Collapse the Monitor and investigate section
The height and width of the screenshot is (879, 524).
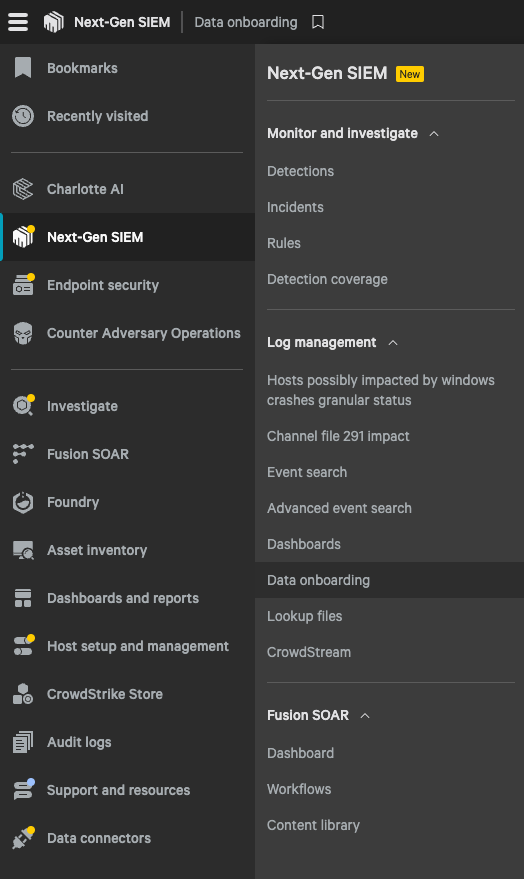click(x=434, y=133)
